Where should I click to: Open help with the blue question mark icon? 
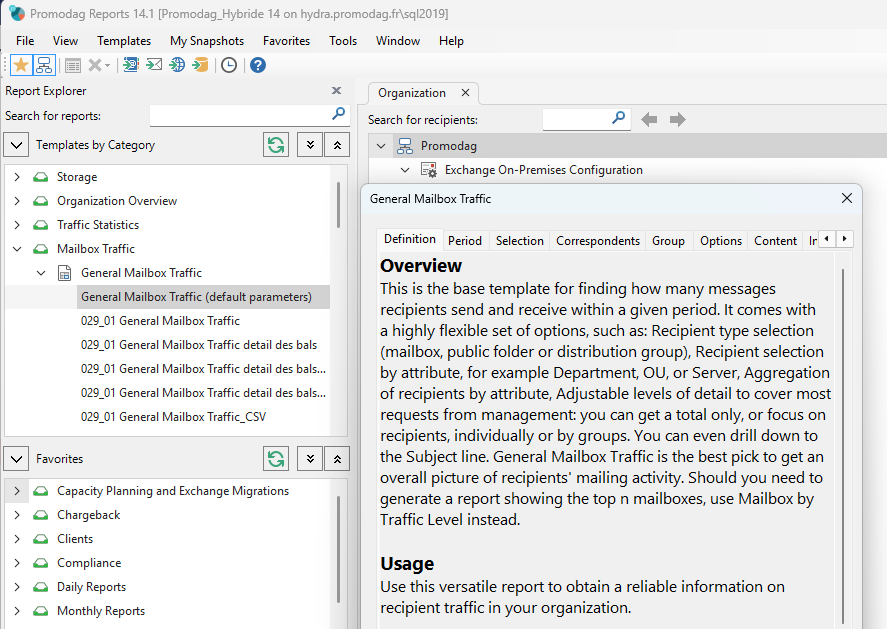(x=257, y=65)
